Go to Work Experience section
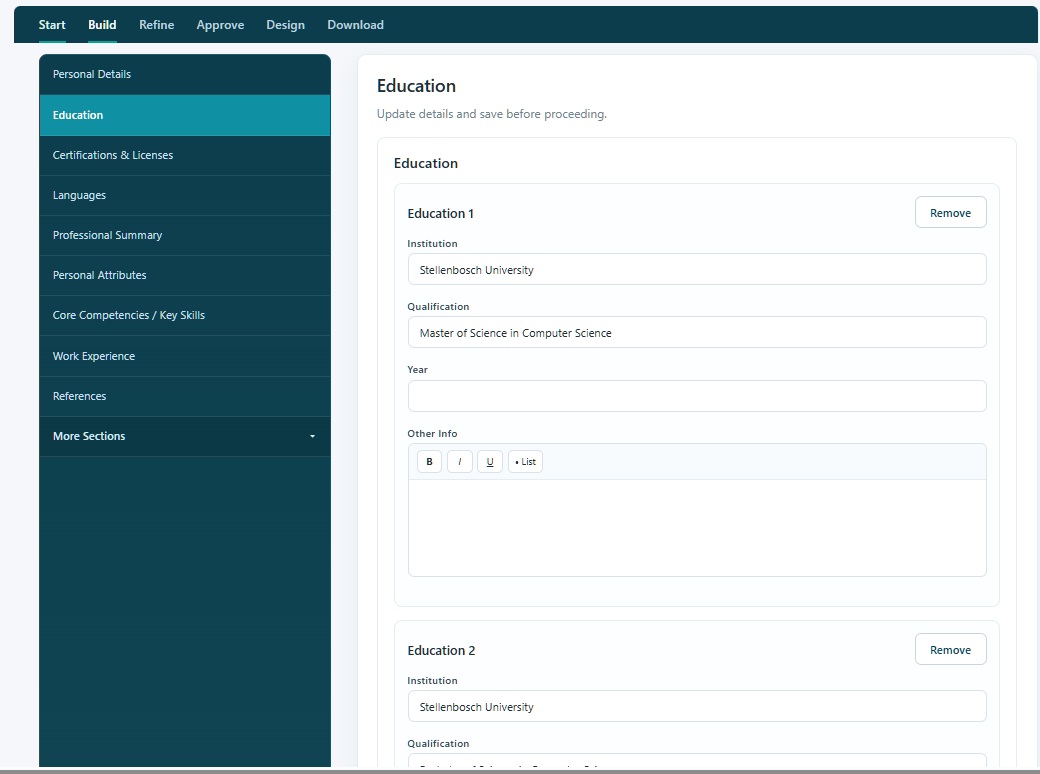1040x774 pixels. [x=184, y=356]
